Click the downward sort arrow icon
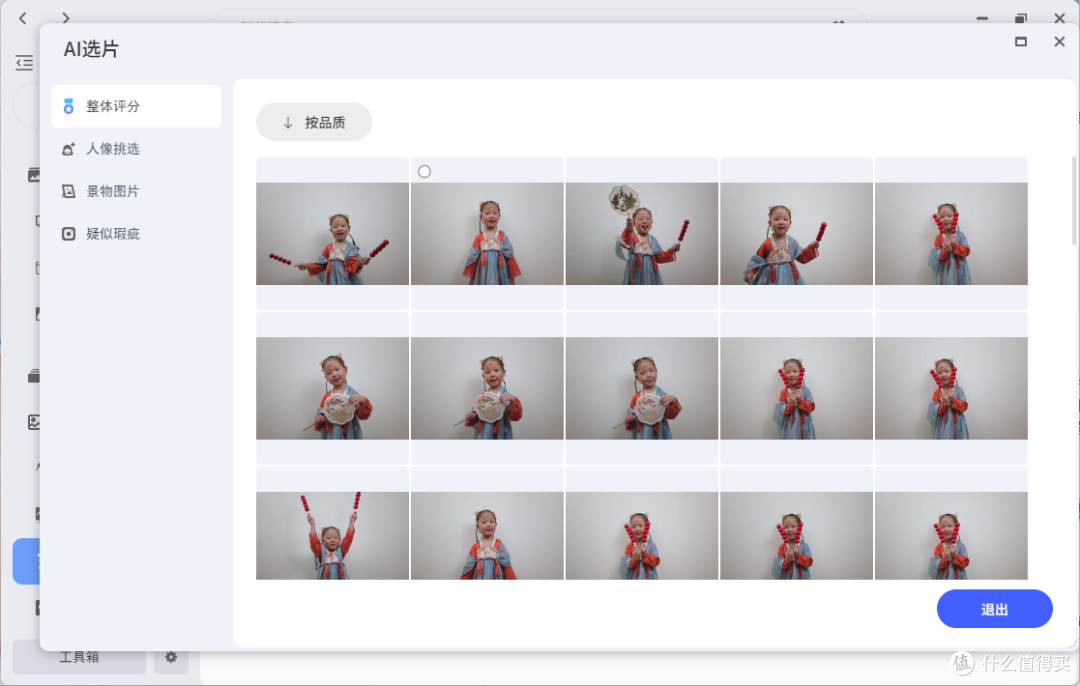The height and width of the screenshot is (686, 1080). 288,123
